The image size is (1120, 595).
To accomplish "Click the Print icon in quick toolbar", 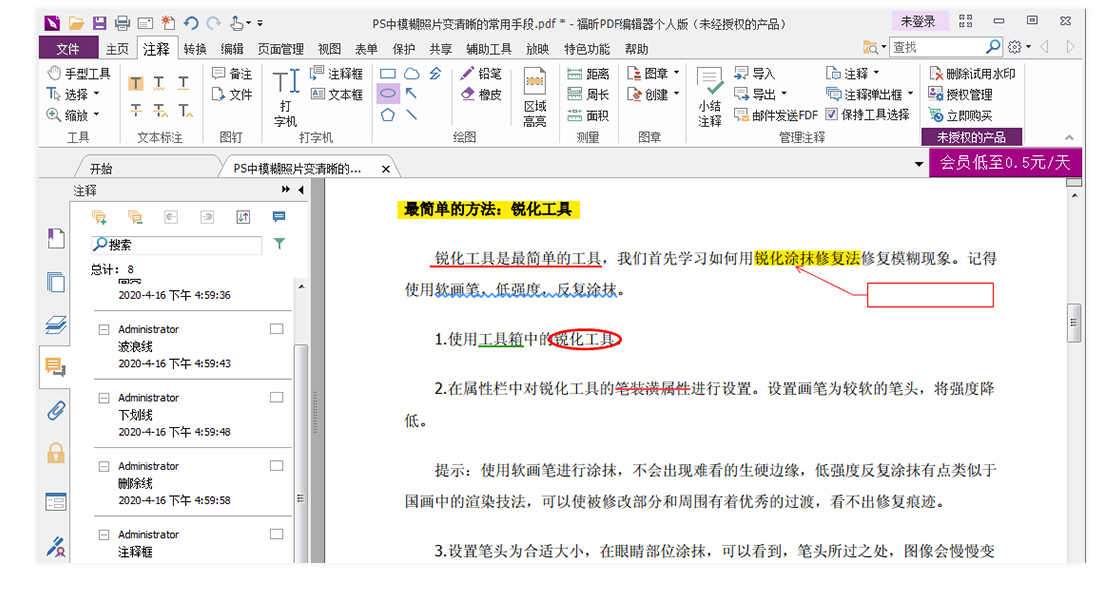I will (x=122, y=24).
